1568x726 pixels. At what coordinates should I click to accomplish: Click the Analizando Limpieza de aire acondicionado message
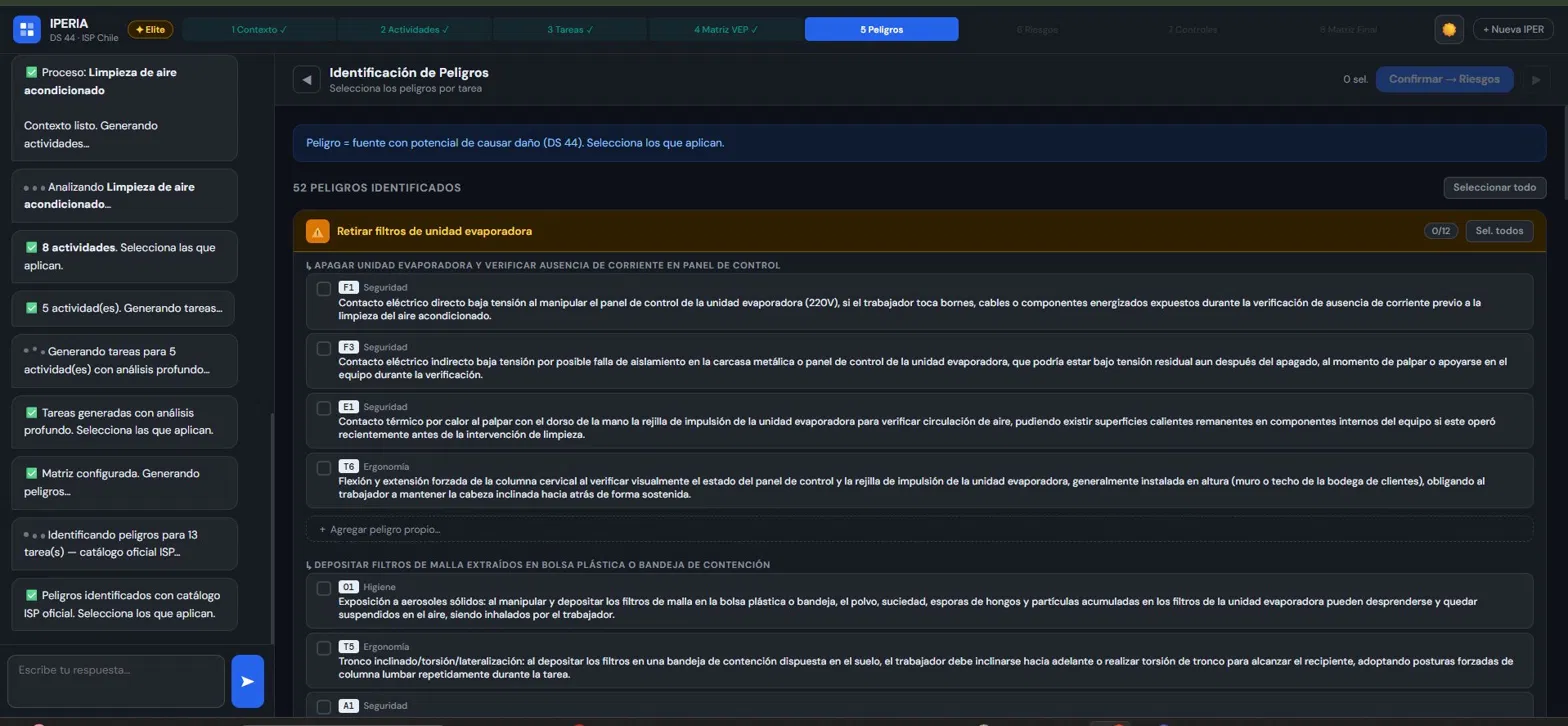click(124, 196)
